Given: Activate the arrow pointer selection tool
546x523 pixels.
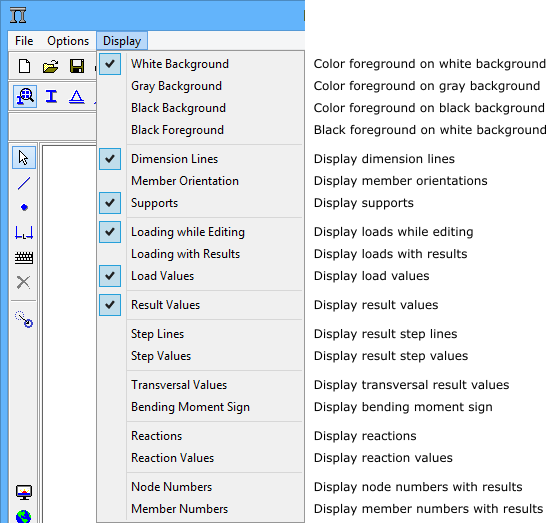Looking at the screenshot, I should [24, 158].
